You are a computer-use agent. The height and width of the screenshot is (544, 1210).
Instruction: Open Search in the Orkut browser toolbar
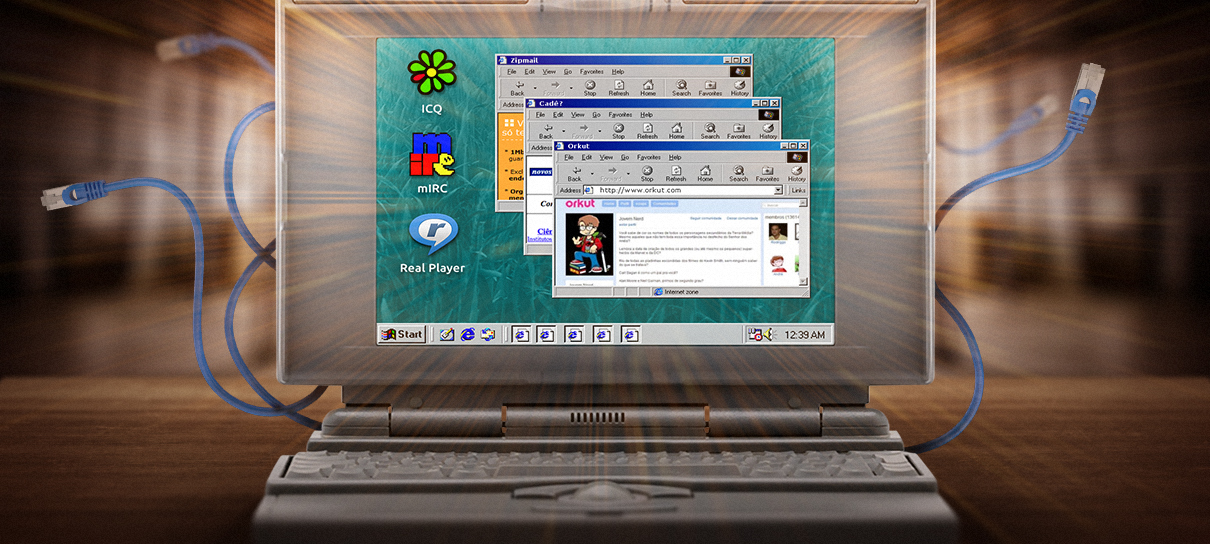pyautogui.click(x=738, y=173)
